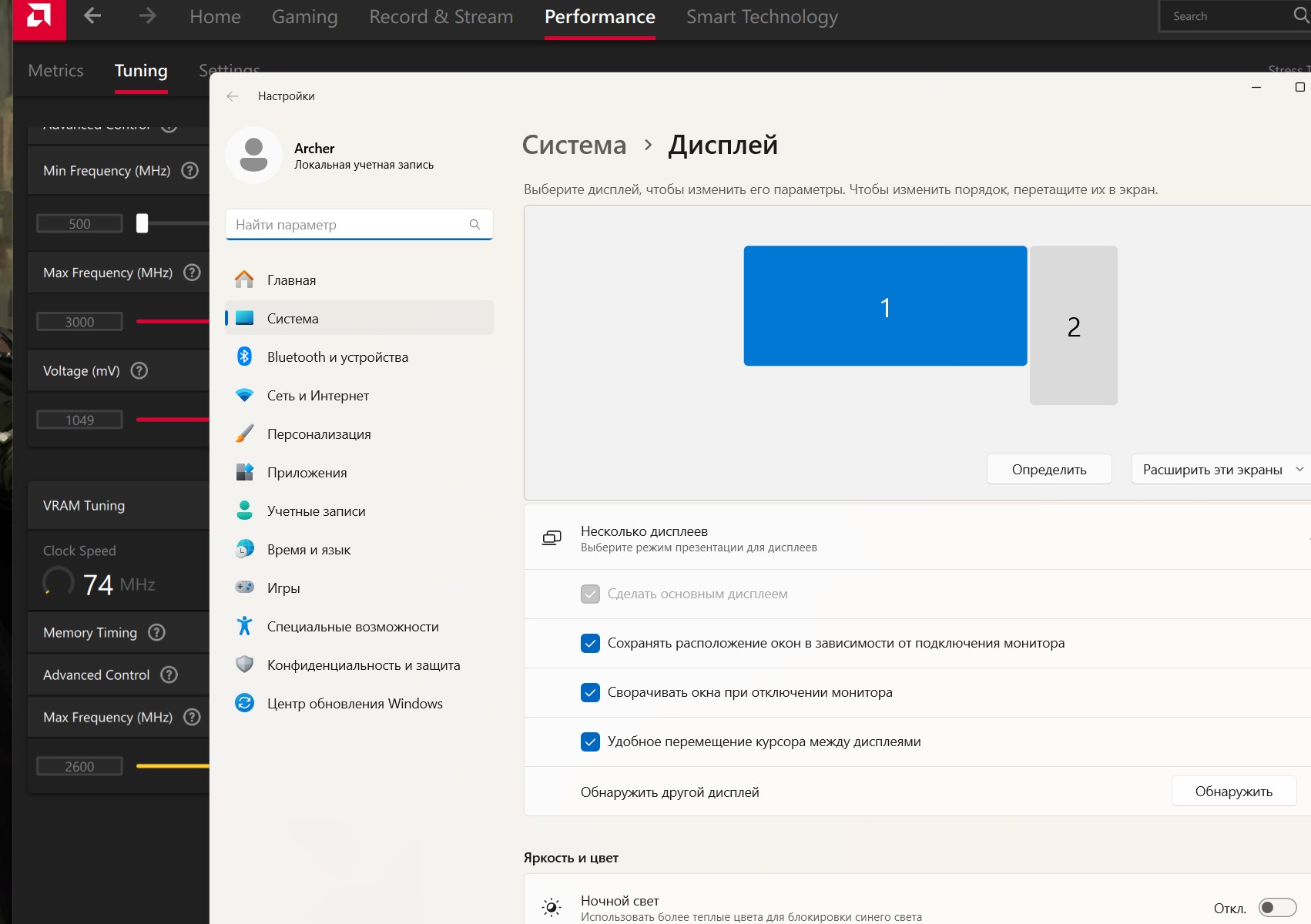
Task: Open Главная via its house icon
Action: pos(244,280)
